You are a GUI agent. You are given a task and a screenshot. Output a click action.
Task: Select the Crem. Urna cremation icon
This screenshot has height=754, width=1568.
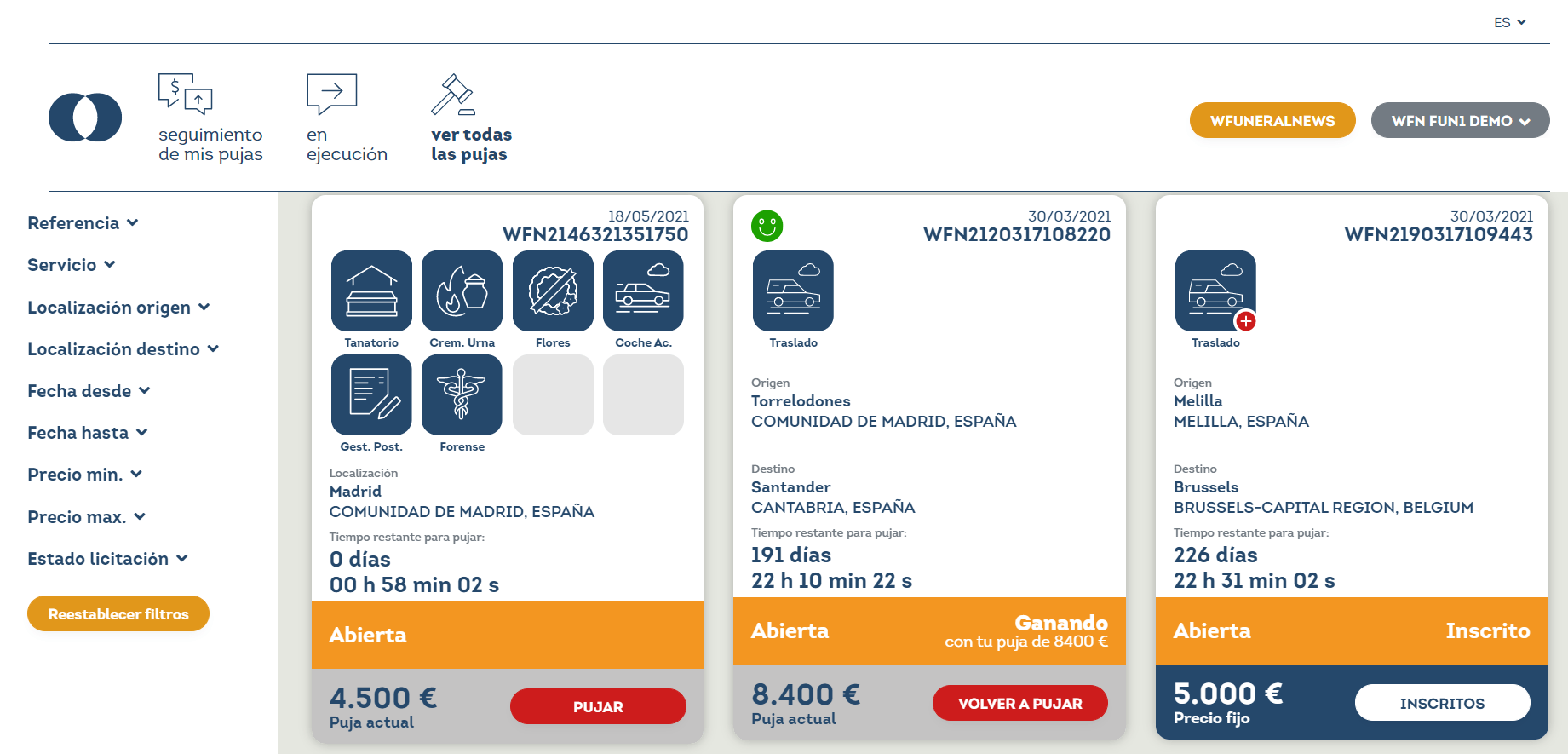(462, 291)
